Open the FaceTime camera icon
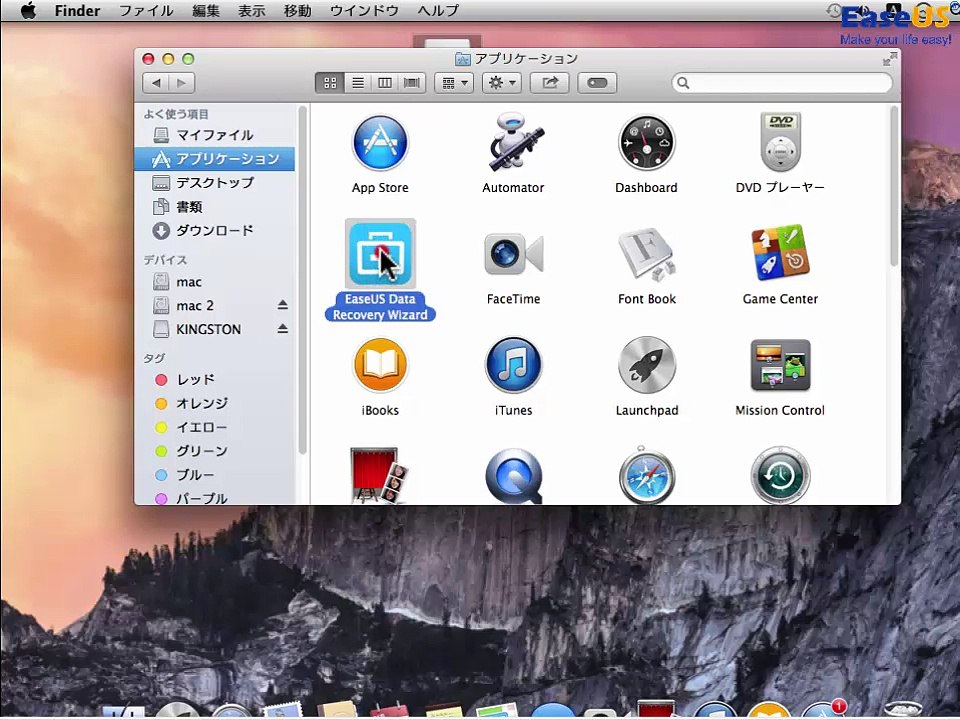Screen dimensions: 960x720 [513, 253]
